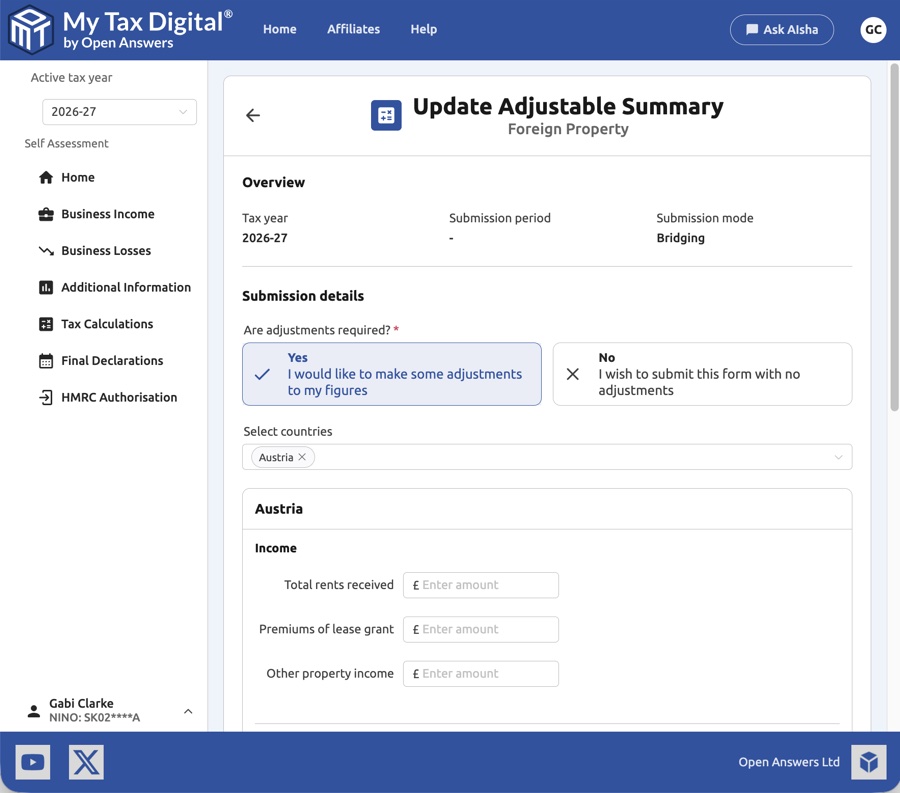This screenshot has height=793, width=900.
Task: Expand the Gabi Clarke user menu
Action: [188, 711]
